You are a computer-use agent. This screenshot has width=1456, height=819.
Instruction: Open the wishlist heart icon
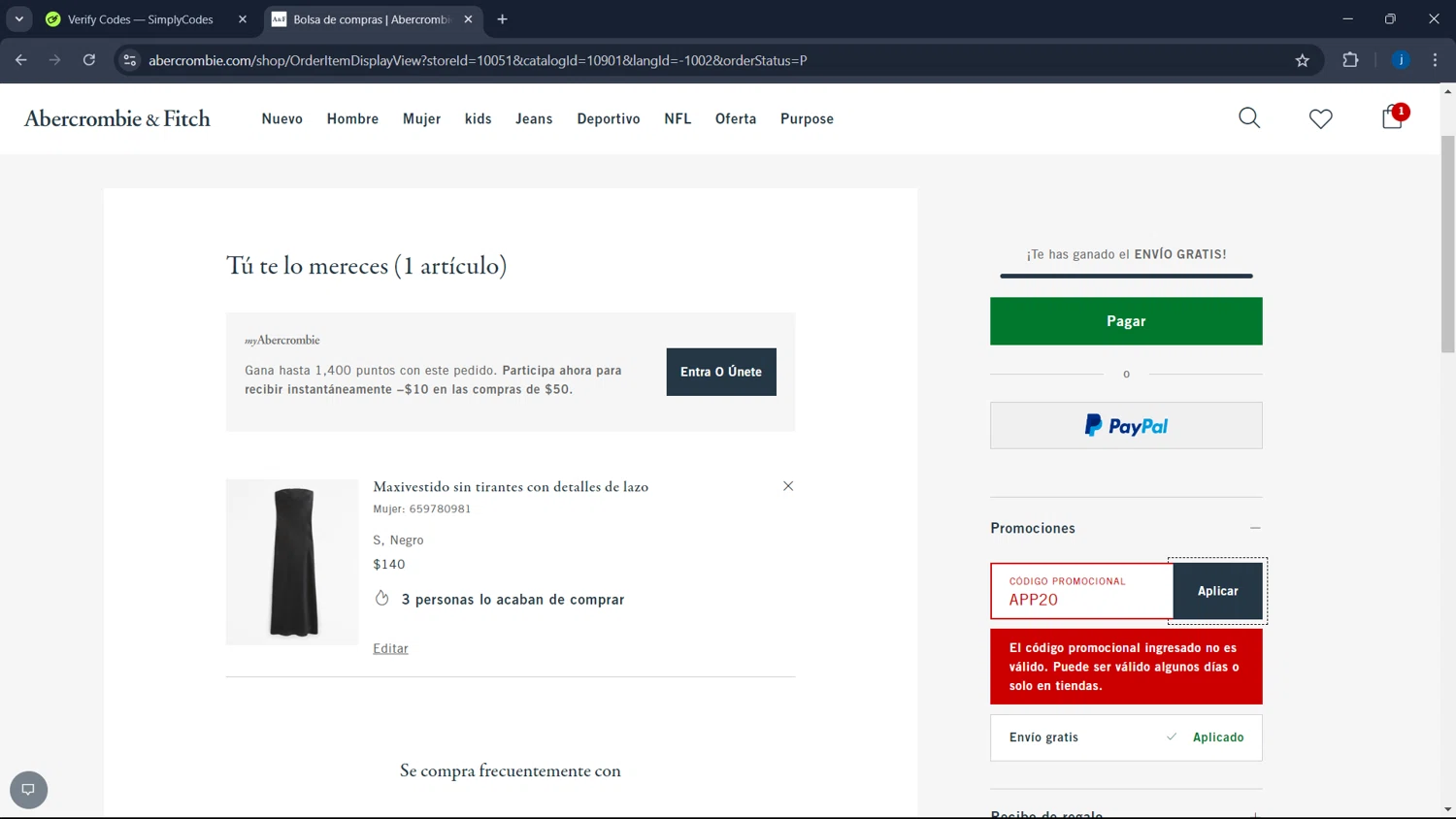point(1320,118)
